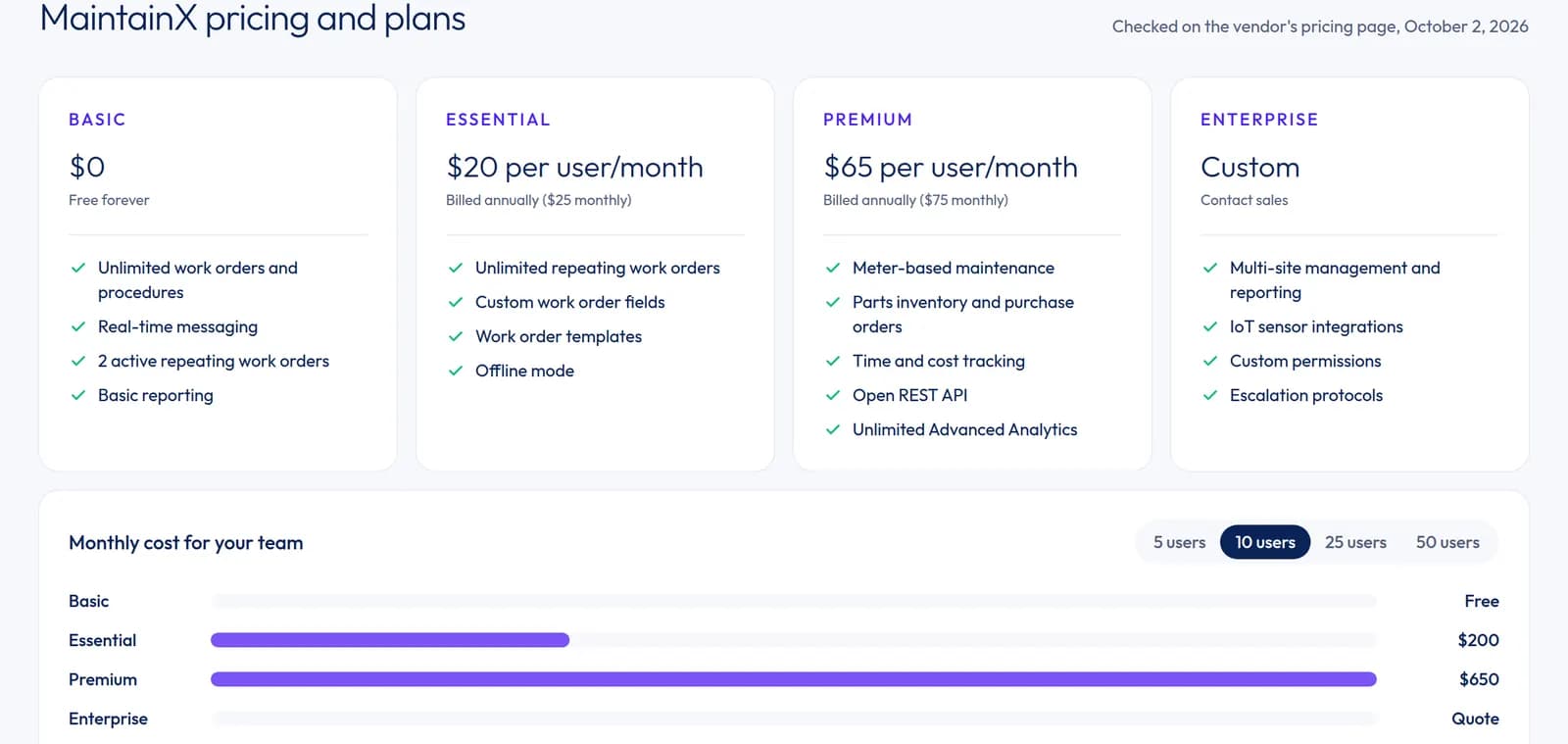This screenshot has width=1568, height=744.
Task: Click the Billed annually ($75 monthly) note
Action: (x=915, y=200)
